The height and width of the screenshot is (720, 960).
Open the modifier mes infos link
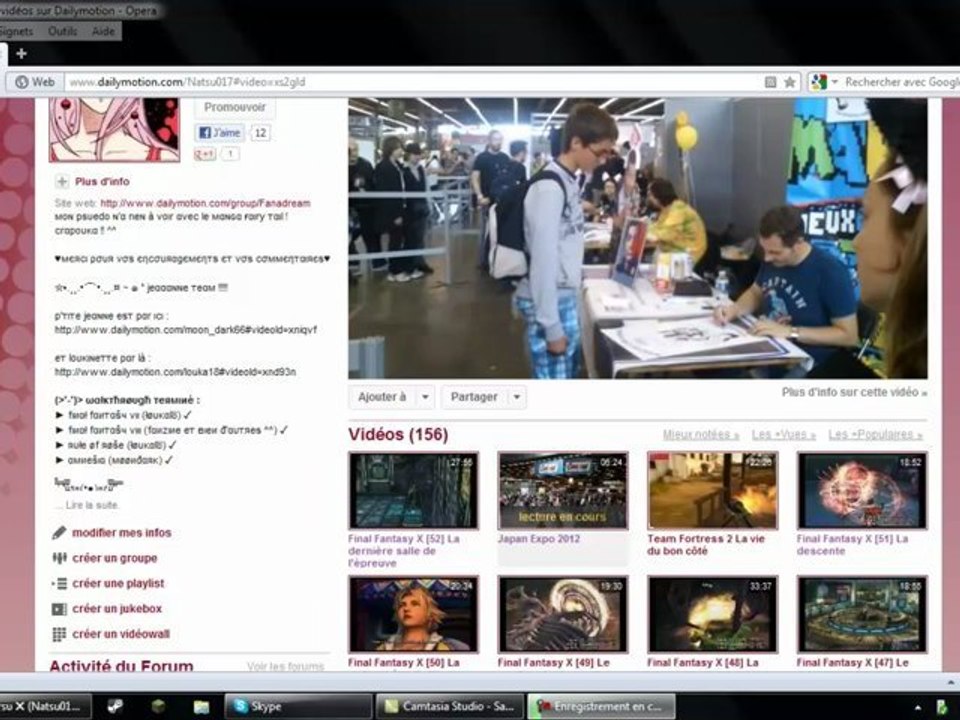pos(122,533)
